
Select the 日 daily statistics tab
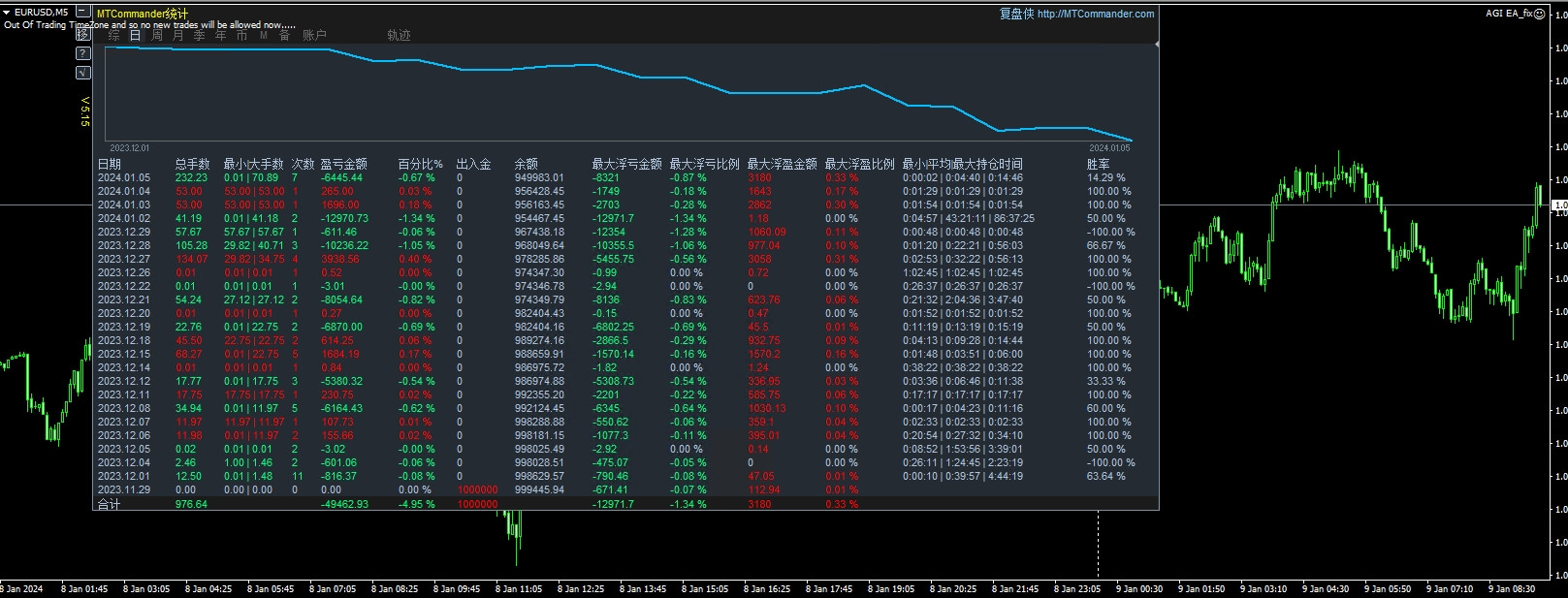(135, 35)
